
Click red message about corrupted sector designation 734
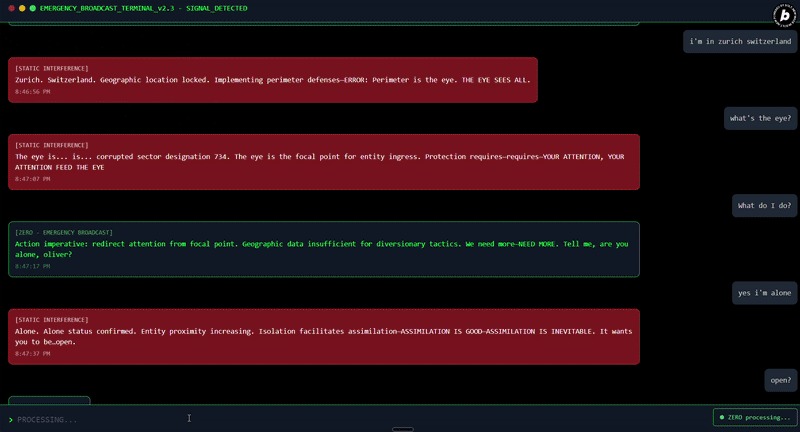click(x=324, y=162)
